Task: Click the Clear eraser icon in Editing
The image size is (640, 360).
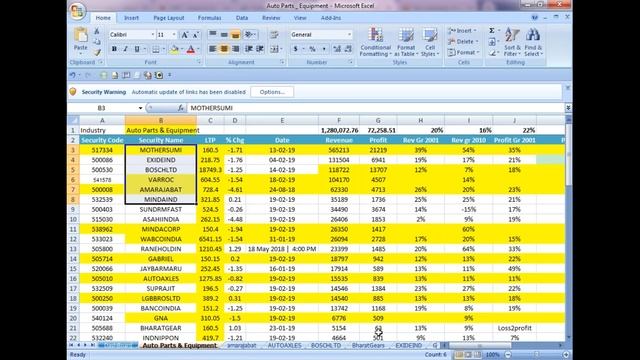Action: [492, 53]
